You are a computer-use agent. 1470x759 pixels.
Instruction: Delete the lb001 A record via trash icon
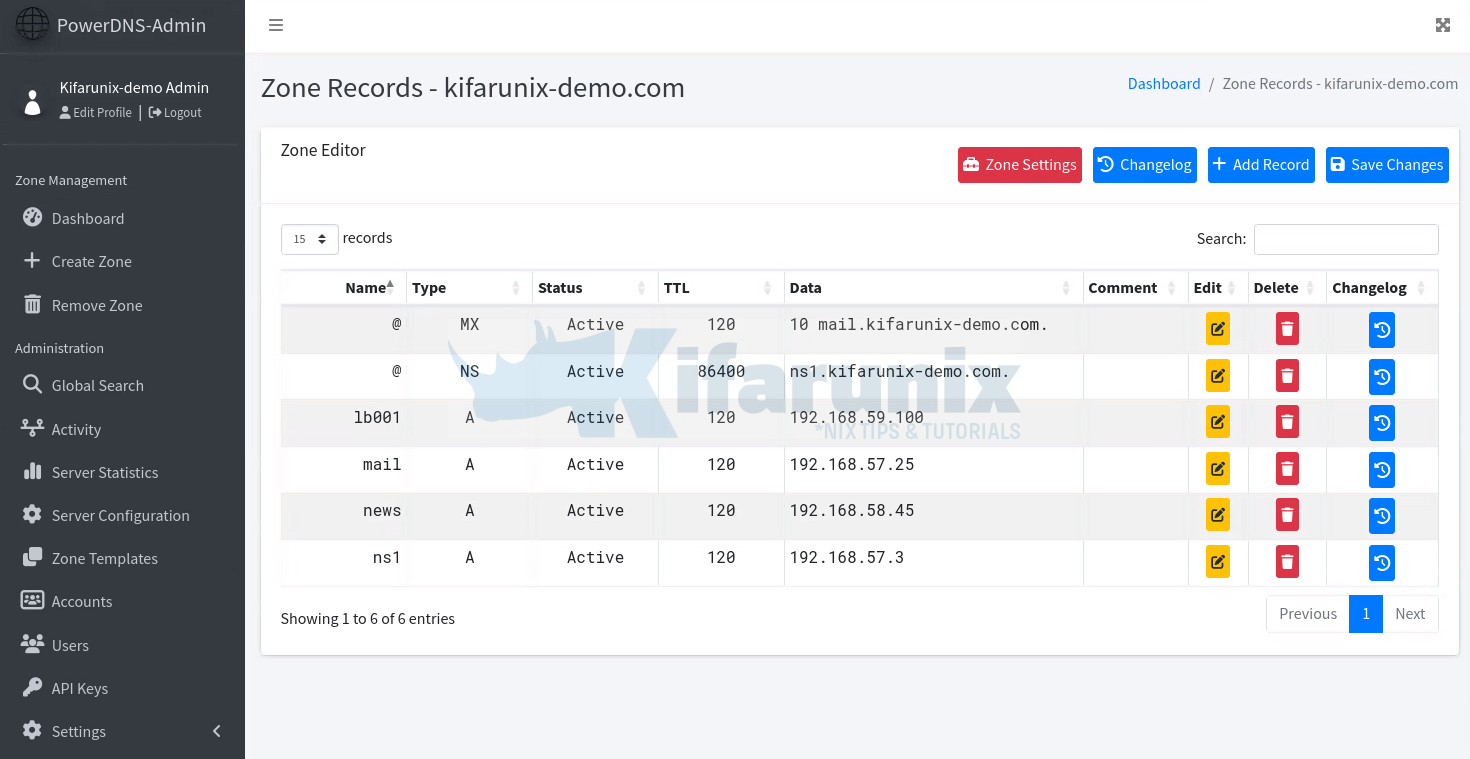coord(1286,422)
